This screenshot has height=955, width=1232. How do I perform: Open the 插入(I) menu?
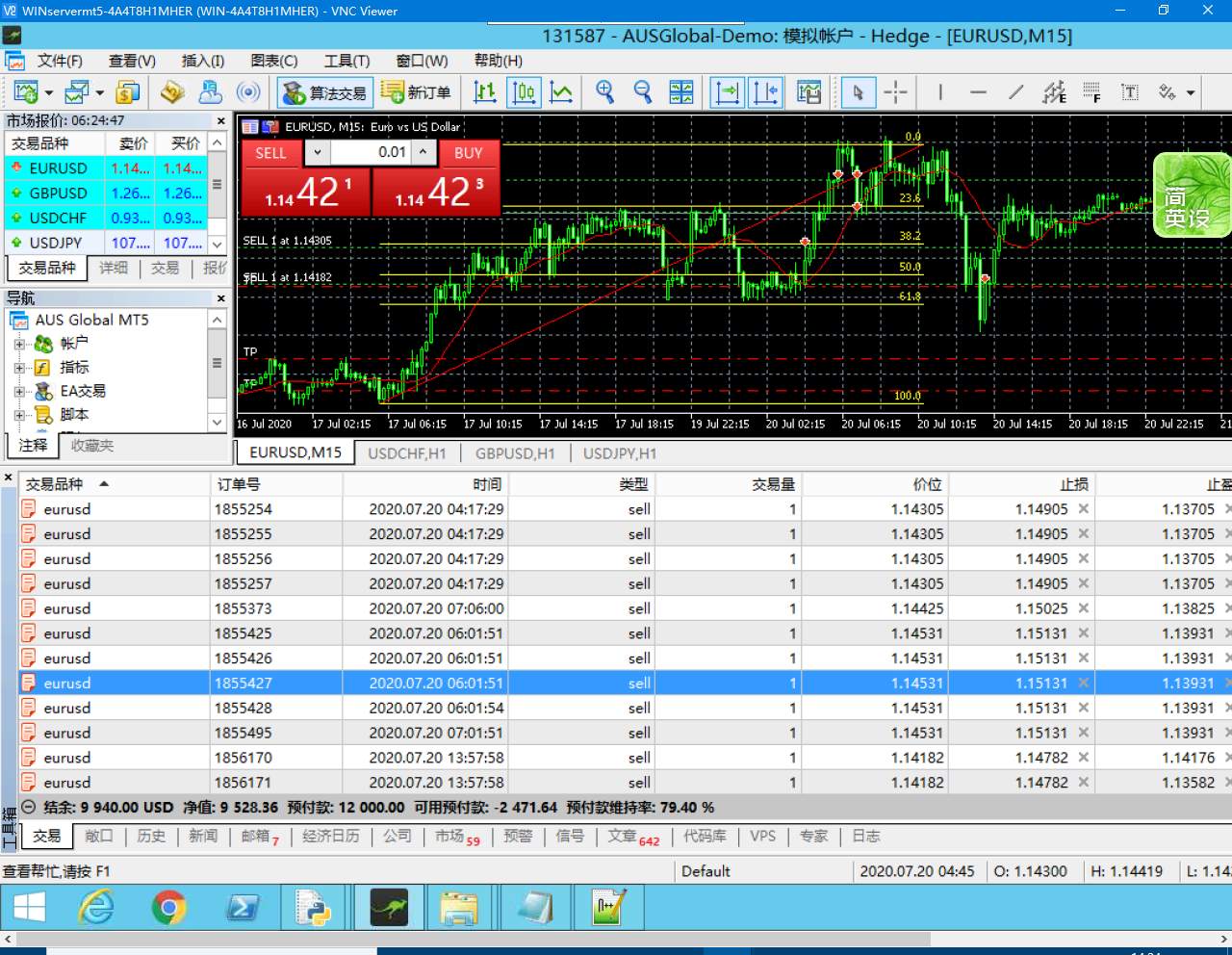coord(203,61)
